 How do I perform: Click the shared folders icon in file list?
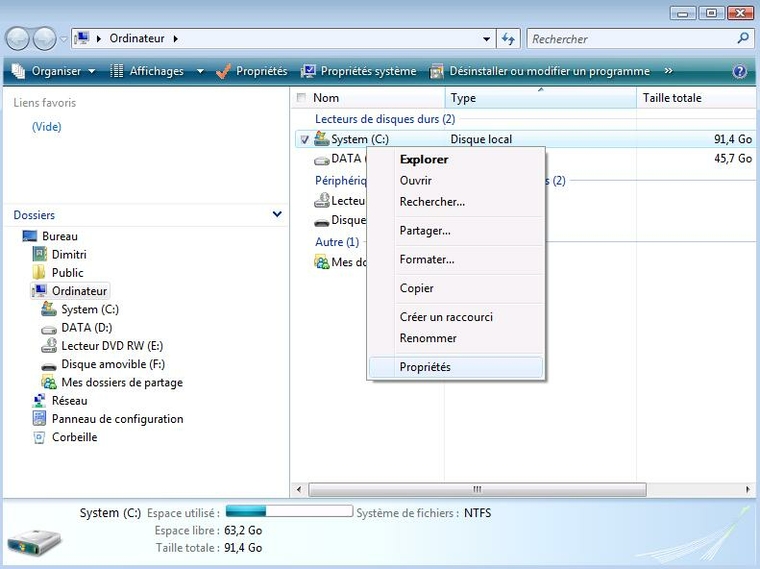[322, 262]
